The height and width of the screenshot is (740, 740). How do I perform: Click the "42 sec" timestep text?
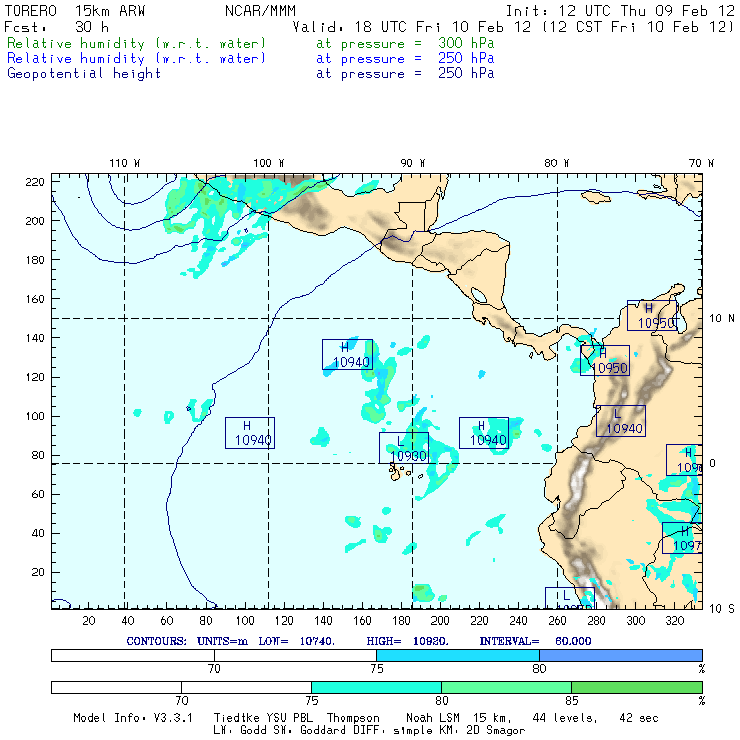639,718
